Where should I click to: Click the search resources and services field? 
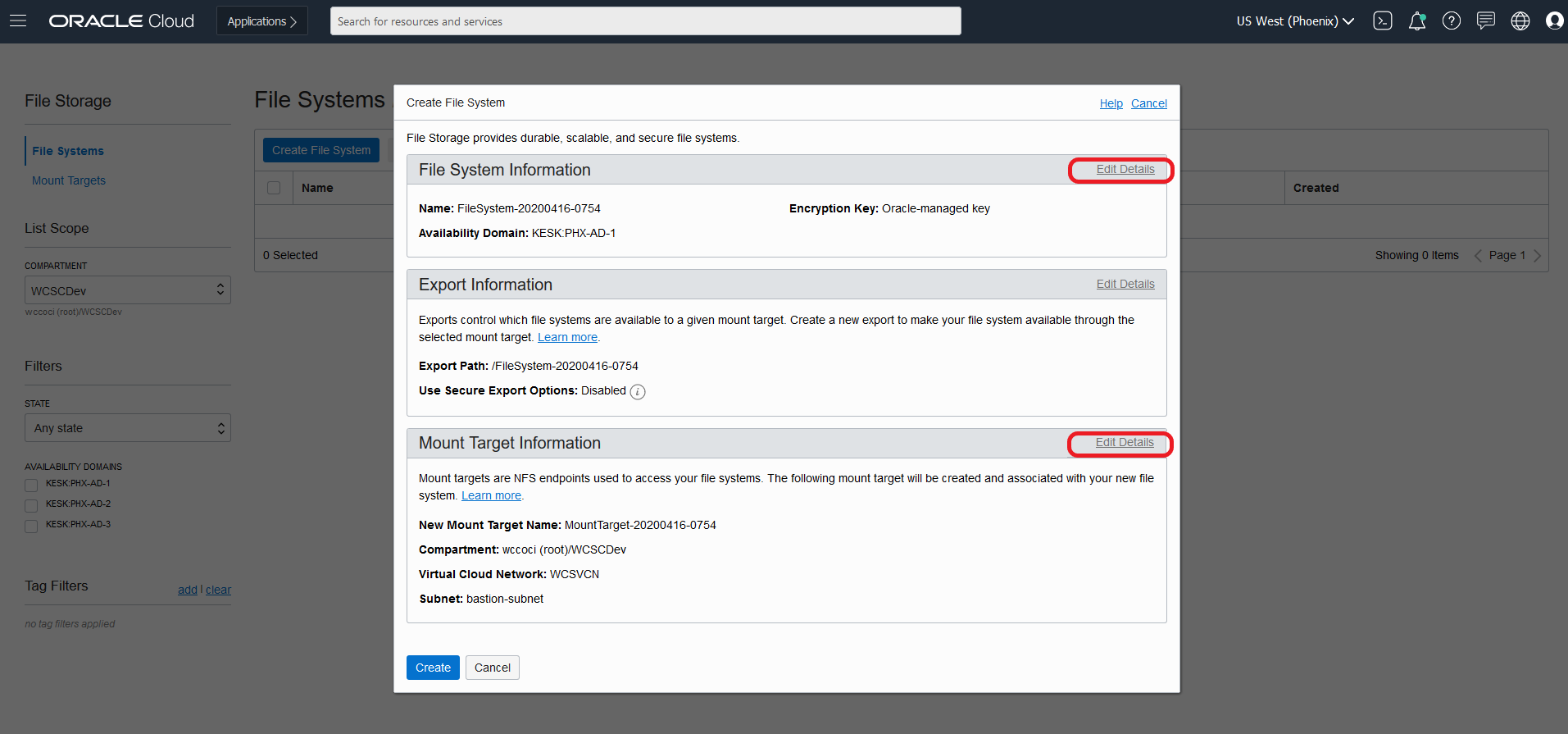tap(645, 21)
